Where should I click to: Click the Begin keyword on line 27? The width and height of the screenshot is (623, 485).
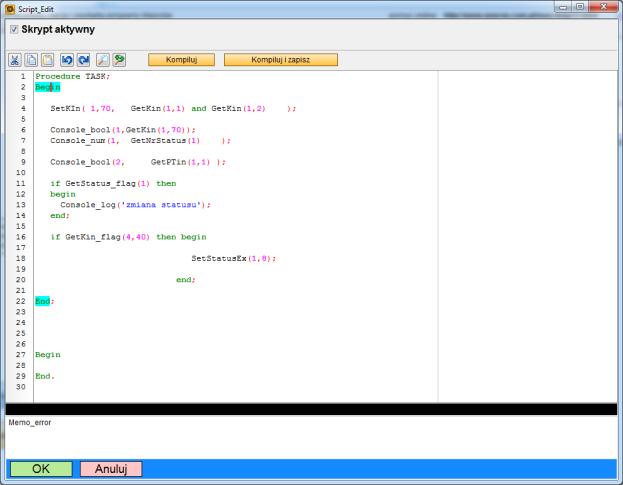(x=48, y=355)
